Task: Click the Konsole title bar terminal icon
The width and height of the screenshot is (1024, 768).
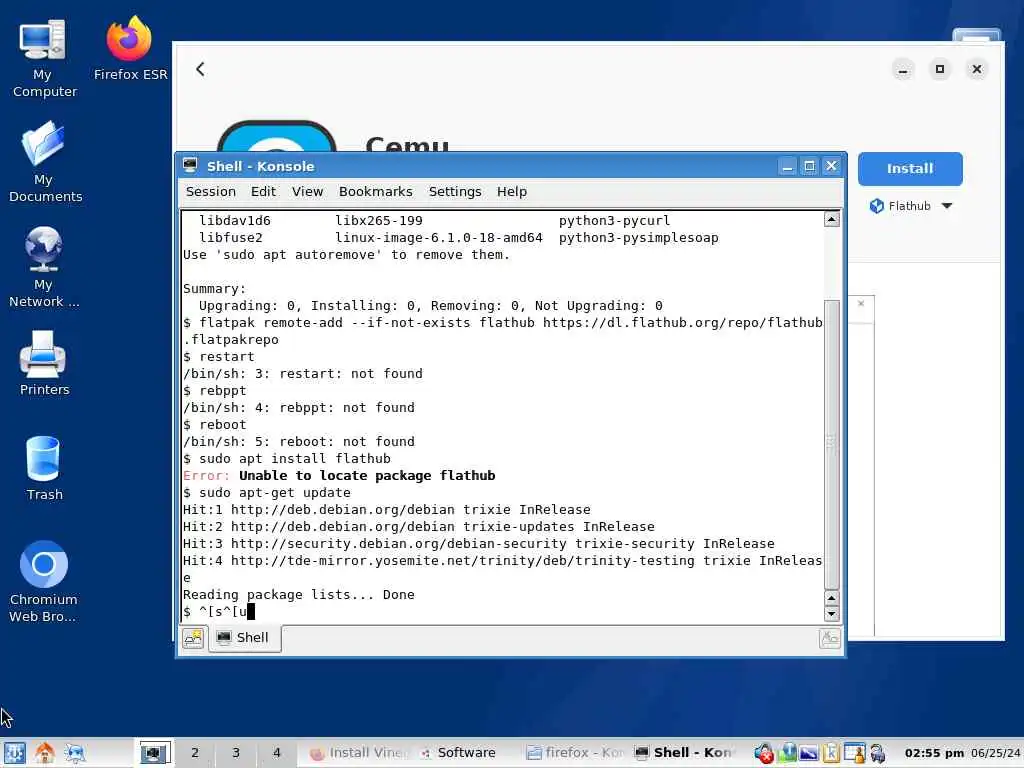Action: (x=190, y=166)
